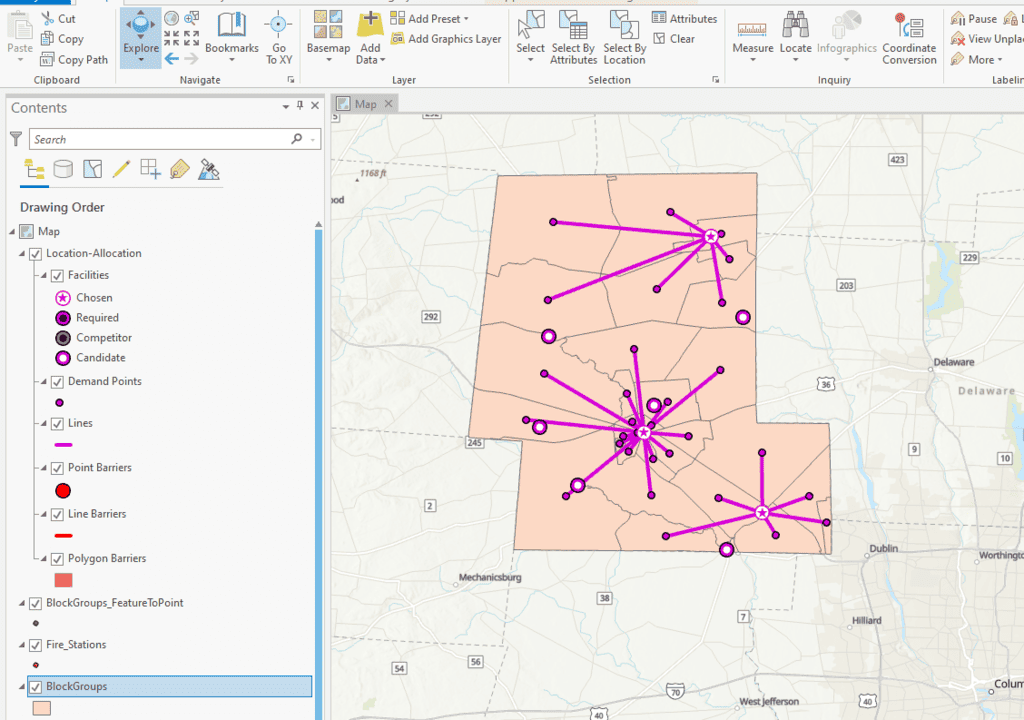This screenshot has width=1024, height=720.
Task: Uncheck BlockGroups_FeatureToPoint layer
Action: (36, 603)
